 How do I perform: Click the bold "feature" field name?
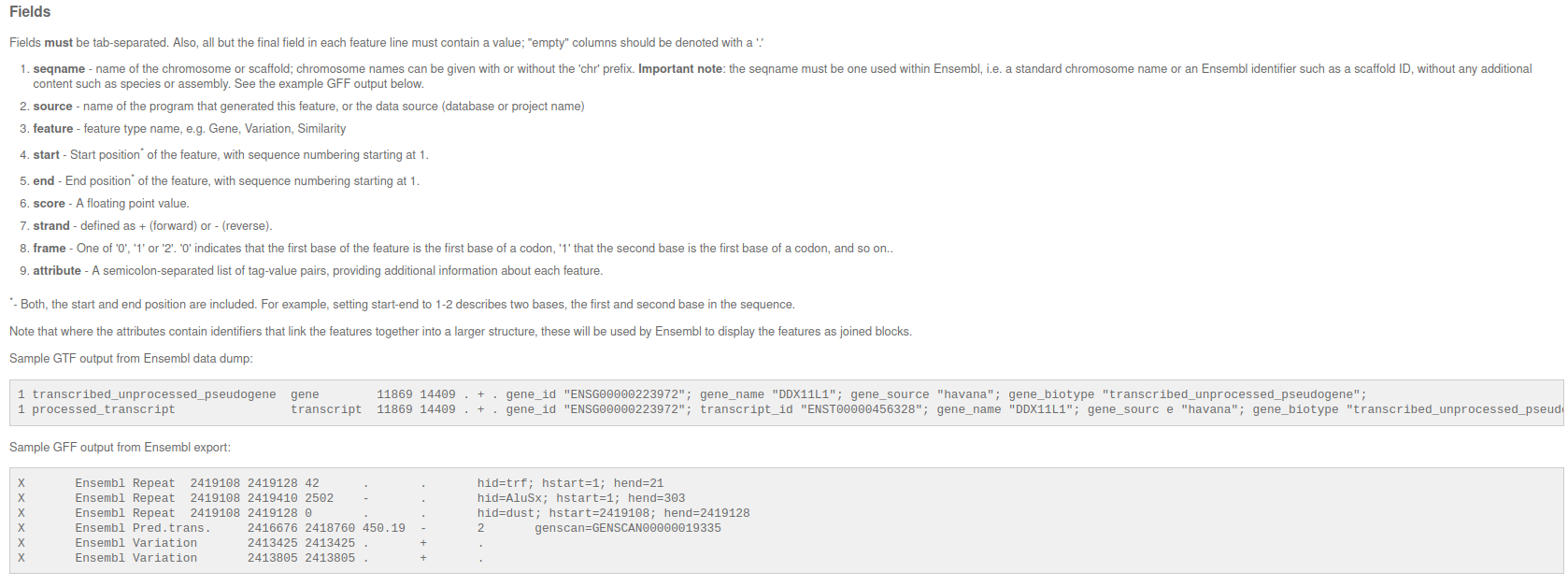53,129
